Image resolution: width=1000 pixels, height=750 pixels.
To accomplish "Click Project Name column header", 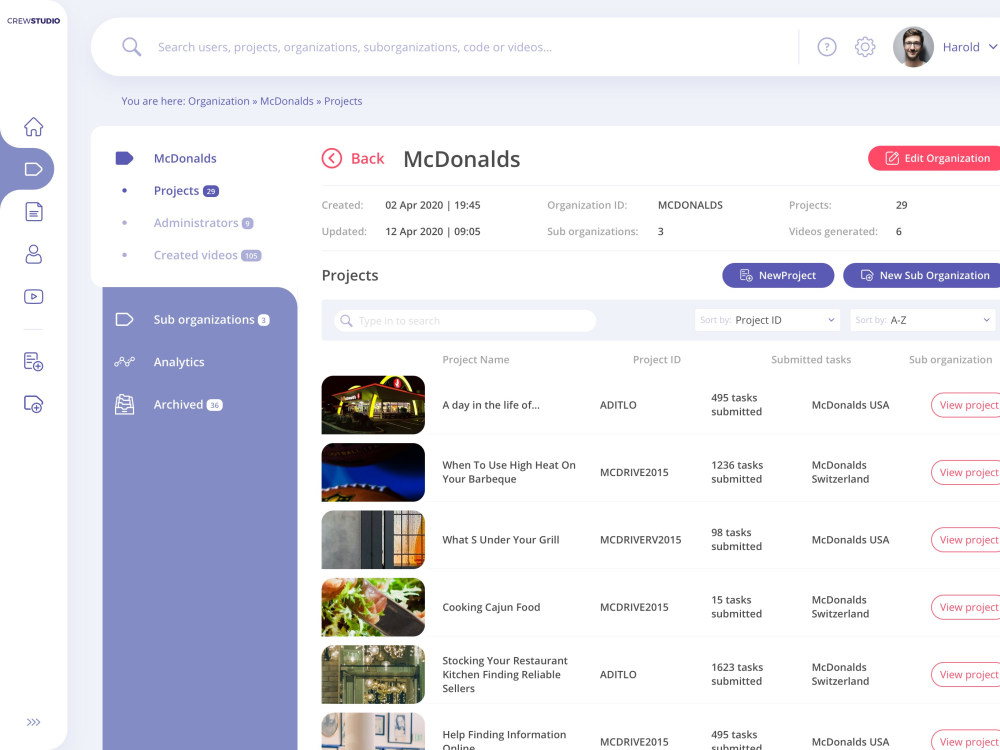I will point(476,360).
